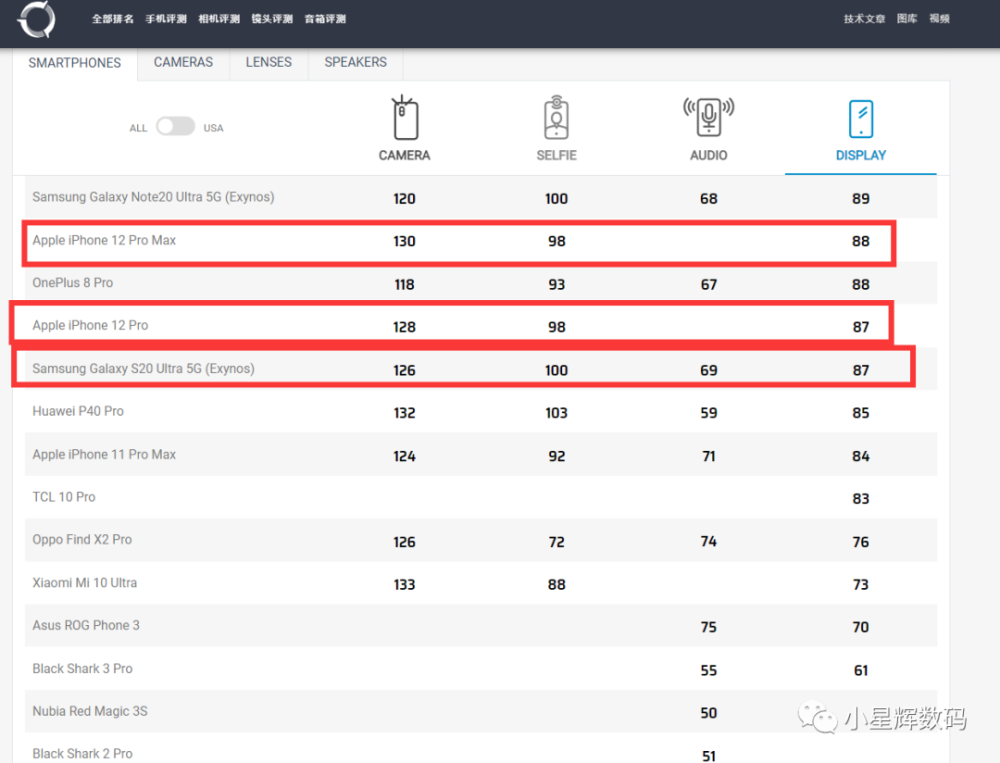Click Asus ROG Phone 3 audio score 75
1000x763 pixels.
(709, 627)
